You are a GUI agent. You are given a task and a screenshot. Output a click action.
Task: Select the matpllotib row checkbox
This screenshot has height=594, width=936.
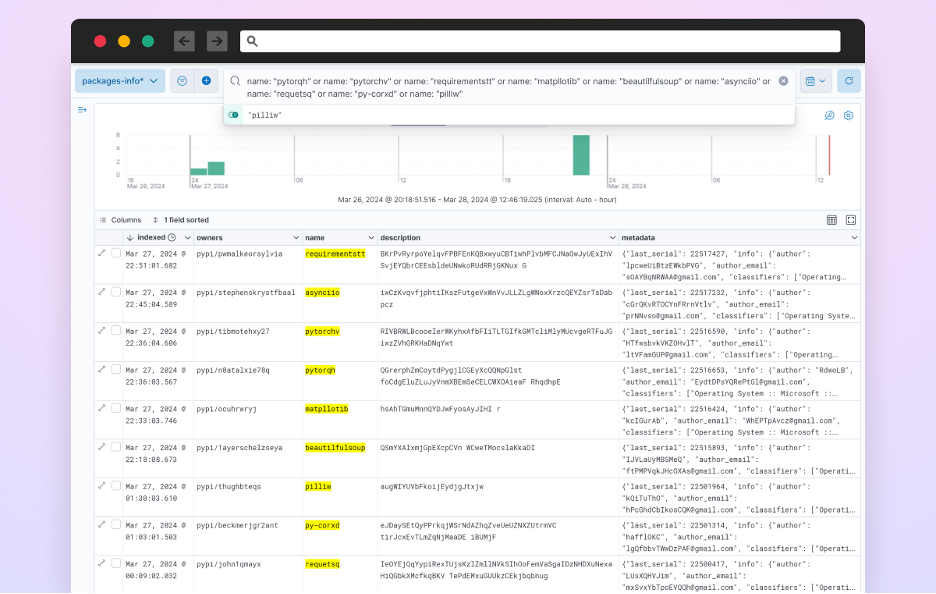(x=116, y=408)
